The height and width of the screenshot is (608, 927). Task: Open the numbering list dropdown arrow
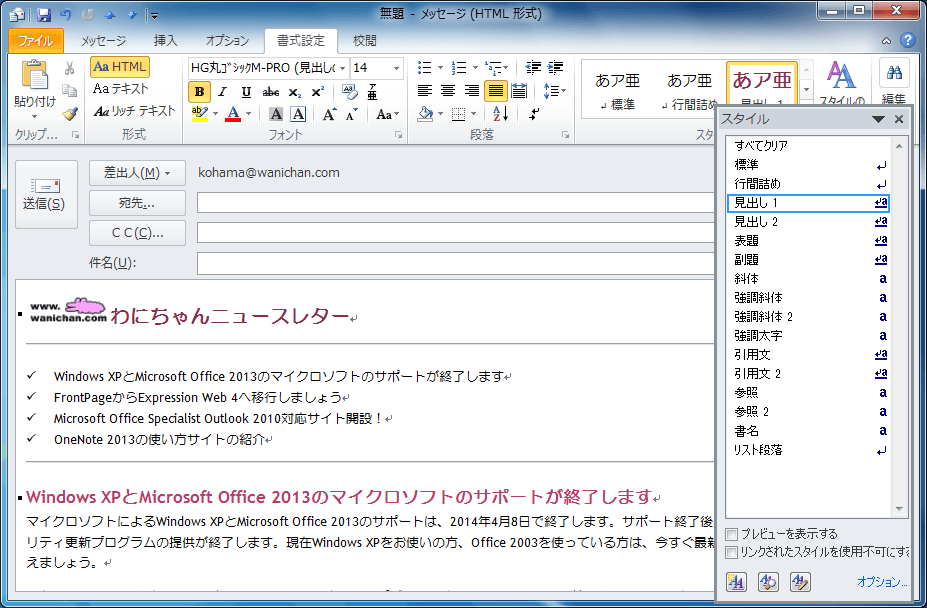tap(475, 68)
